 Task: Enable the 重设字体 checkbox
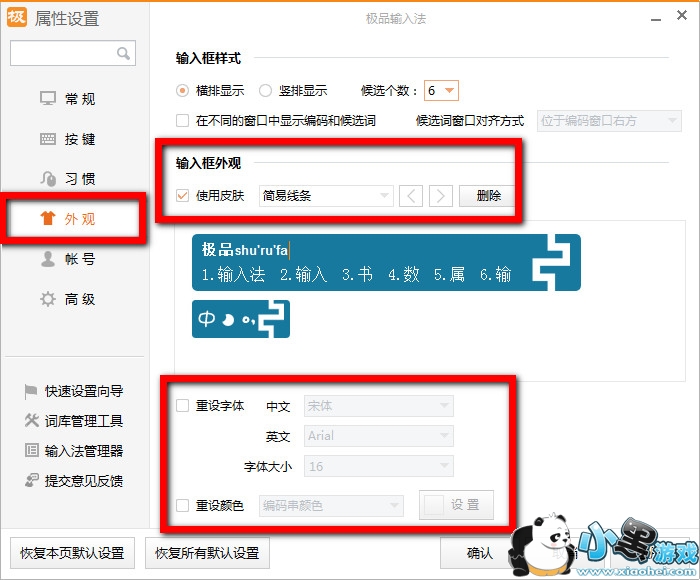coord(182,405)
